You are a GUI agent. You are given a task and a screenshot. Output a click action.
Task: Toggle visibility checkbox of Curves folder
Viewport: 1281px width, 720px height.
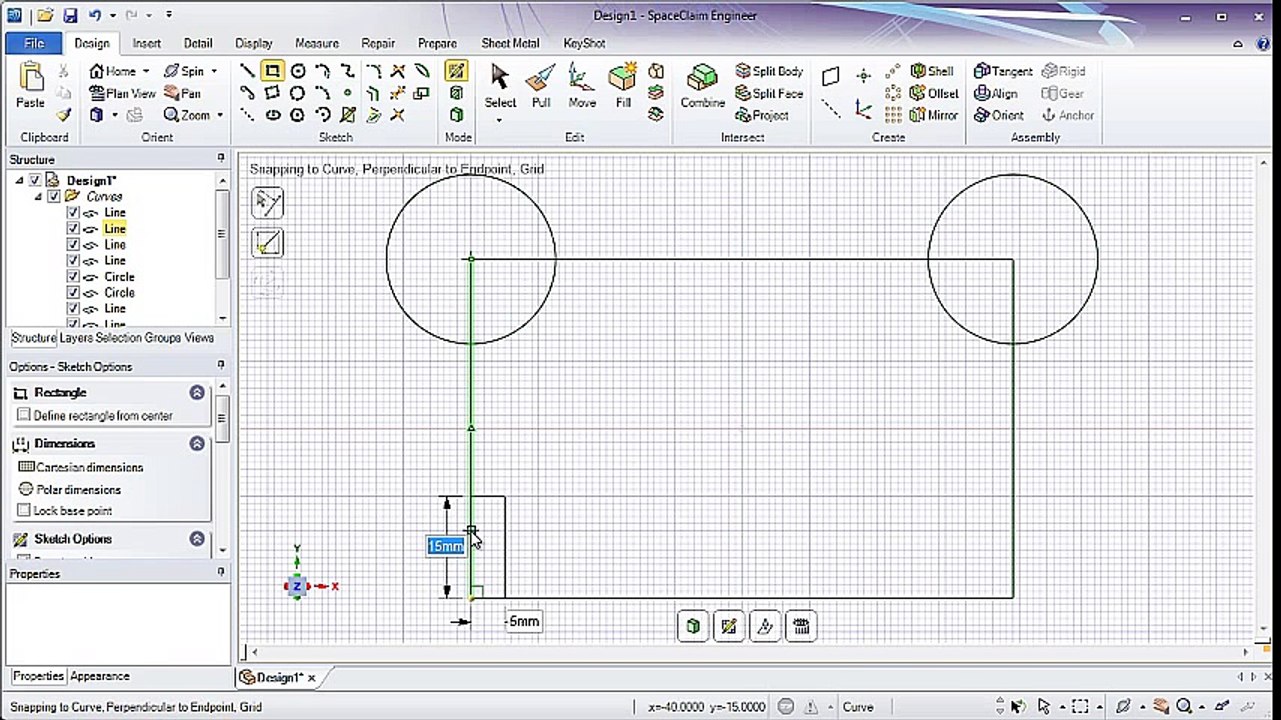pos(54,196)
